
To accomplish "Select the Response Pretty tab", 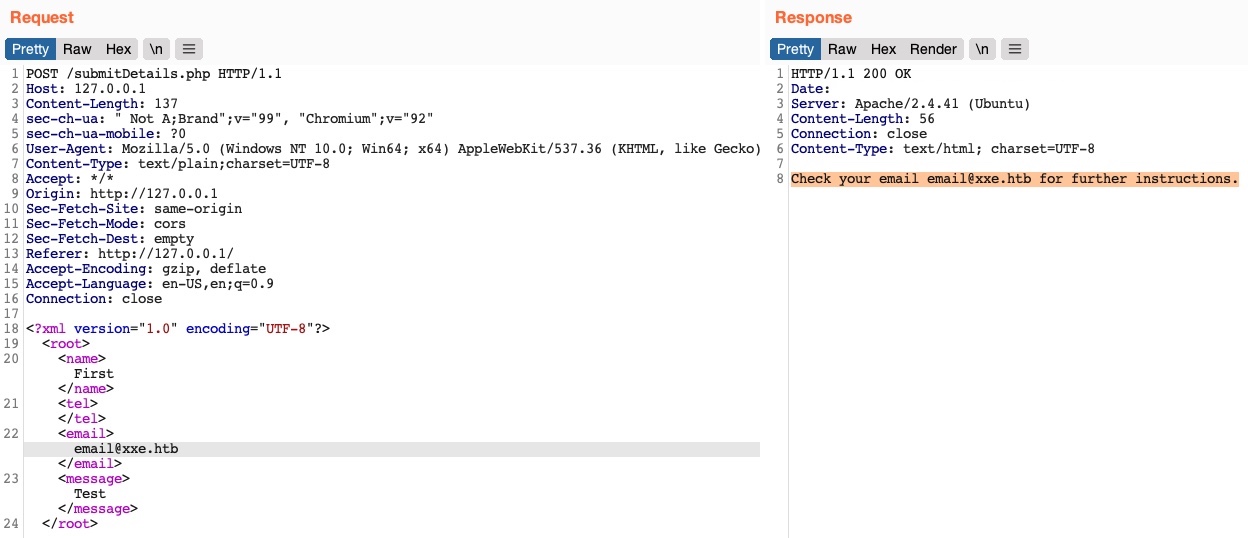I will point(795,49).
